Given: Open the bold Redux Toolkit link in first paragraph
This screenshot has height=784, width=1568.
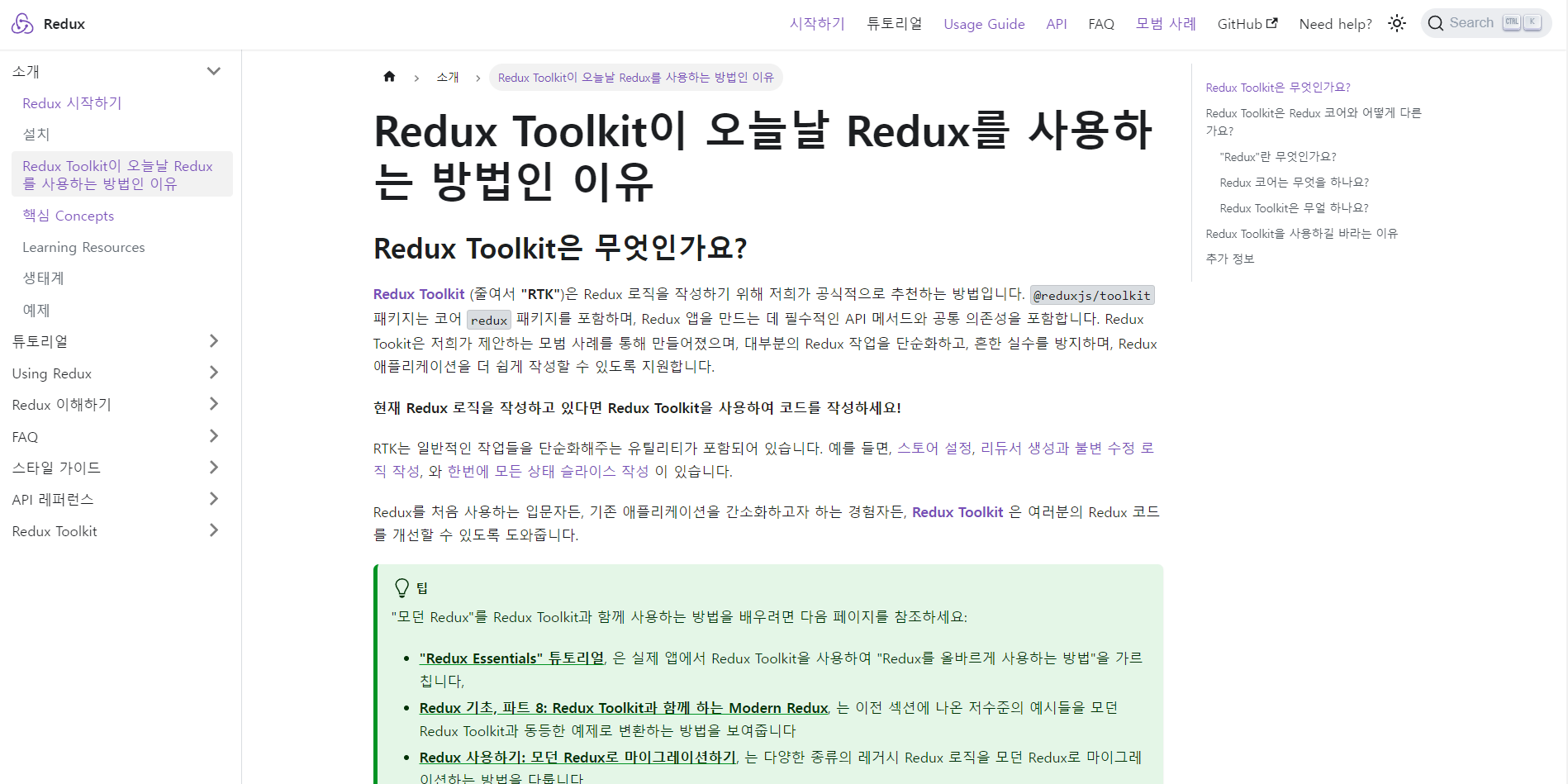Looking at the screenshot, I should pos(419,294).
